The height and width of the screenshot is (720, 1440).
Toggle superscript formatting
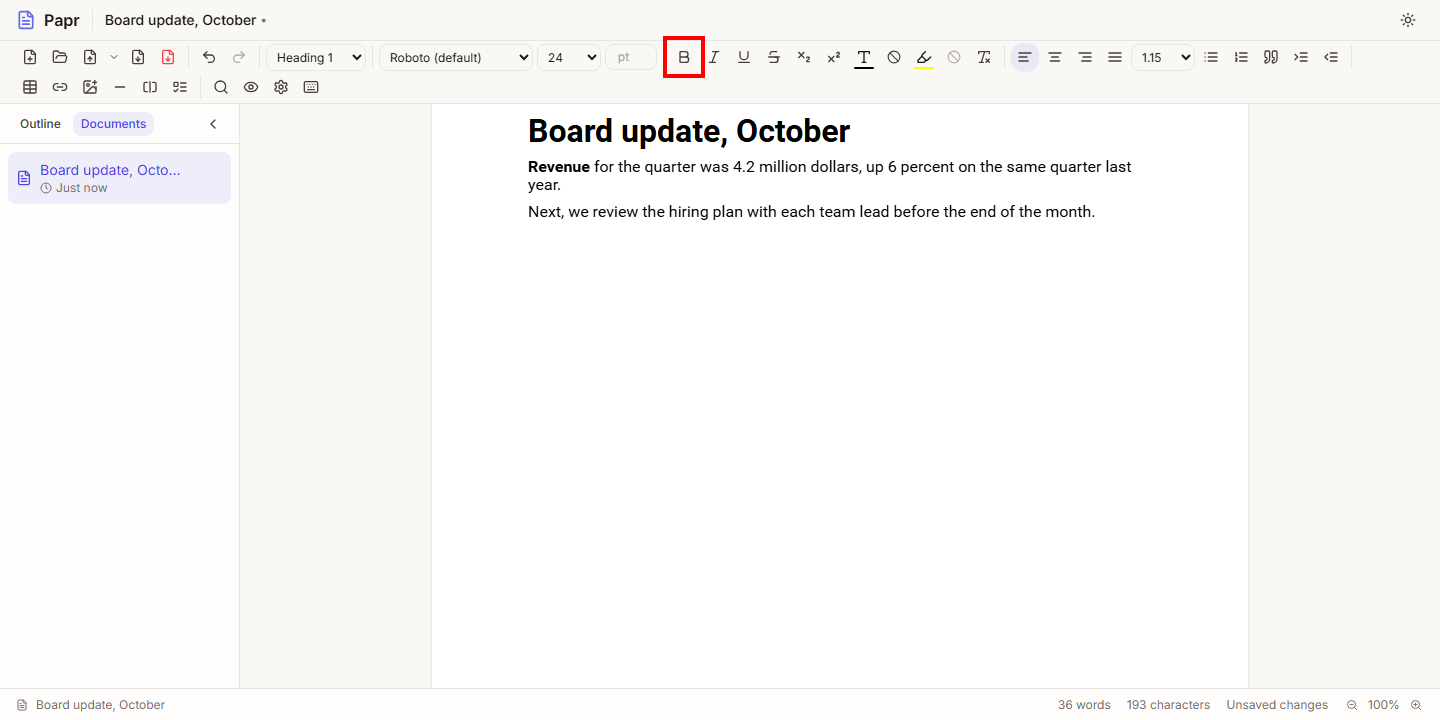(x=834, y=57)
